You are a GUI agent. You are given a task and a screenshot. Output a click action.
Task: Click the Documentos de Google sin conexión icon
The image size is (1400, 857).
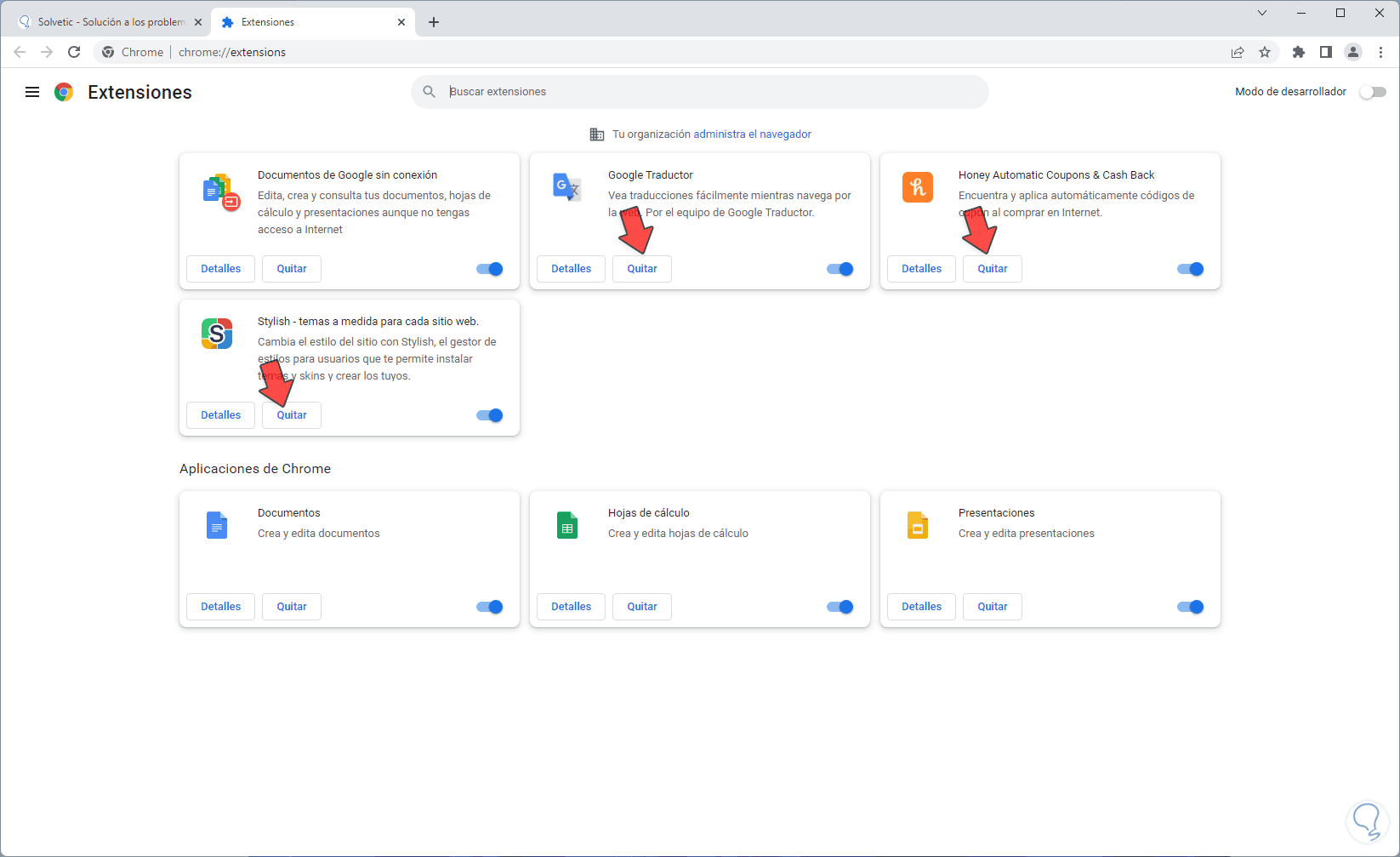(x=220, y=191)
